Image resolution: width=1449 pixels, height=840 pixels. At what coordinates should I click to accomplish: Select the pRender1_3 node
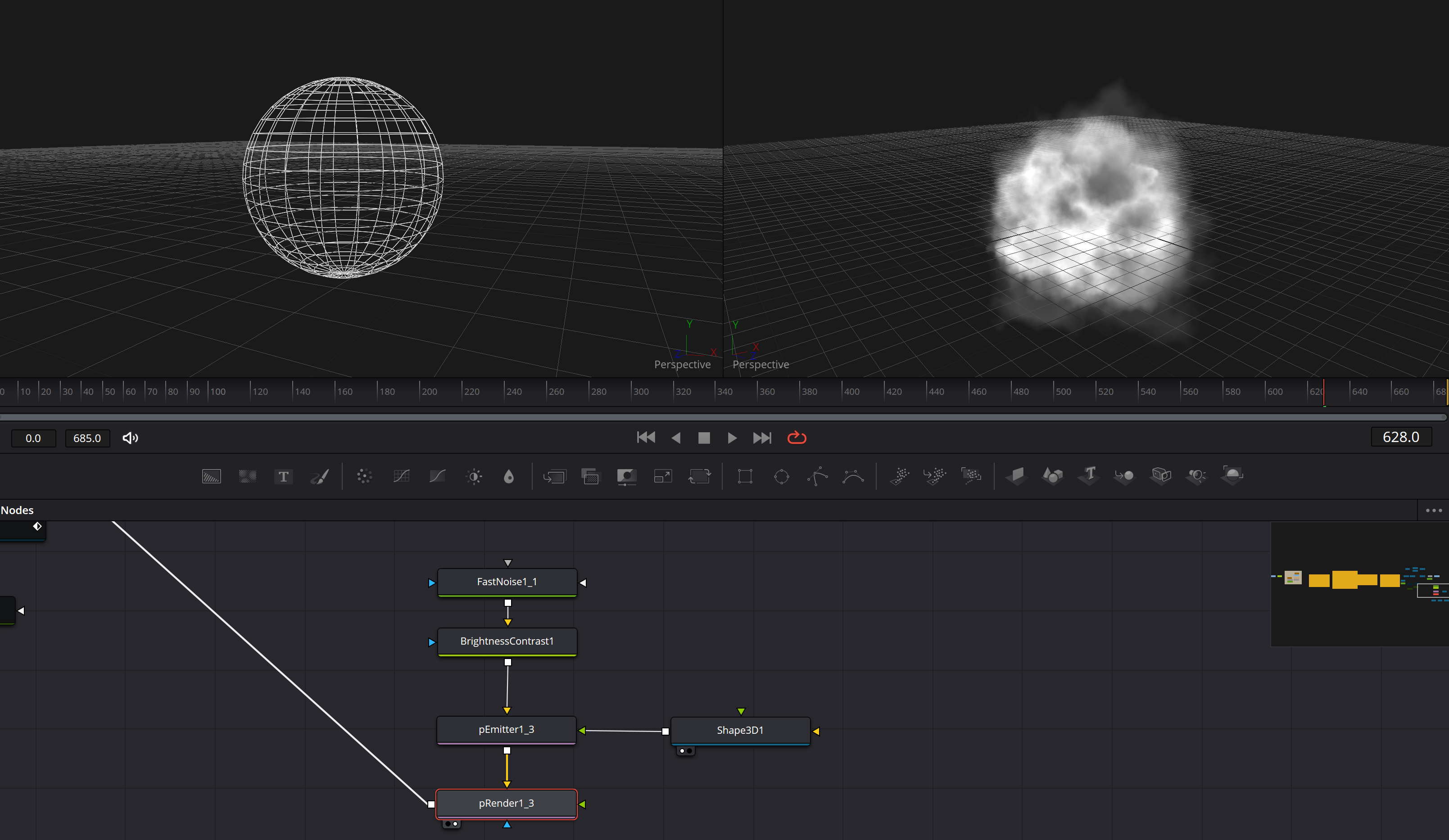tap(506, 803)
